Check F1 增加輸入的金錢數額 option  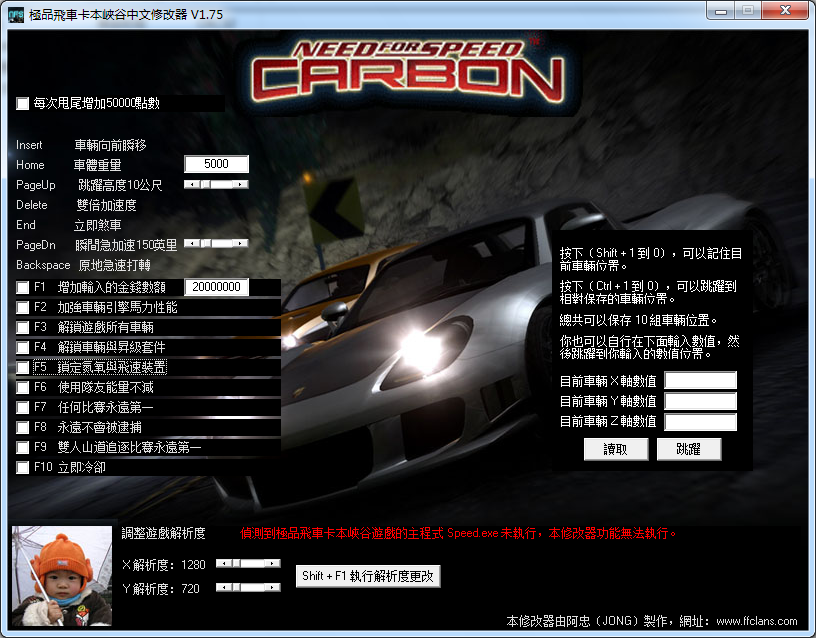(22, 287)
